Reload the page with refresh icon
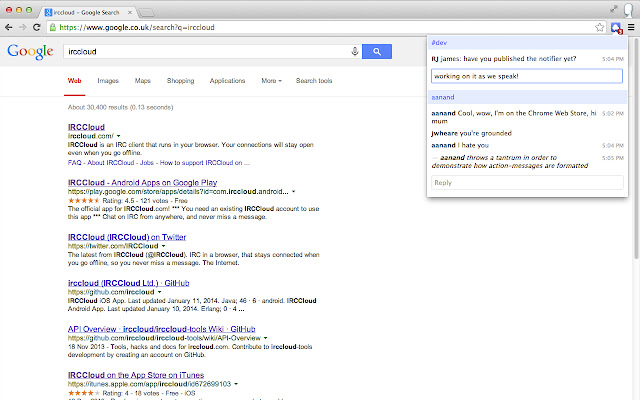640x400 pixels. [x=37, y=27]
